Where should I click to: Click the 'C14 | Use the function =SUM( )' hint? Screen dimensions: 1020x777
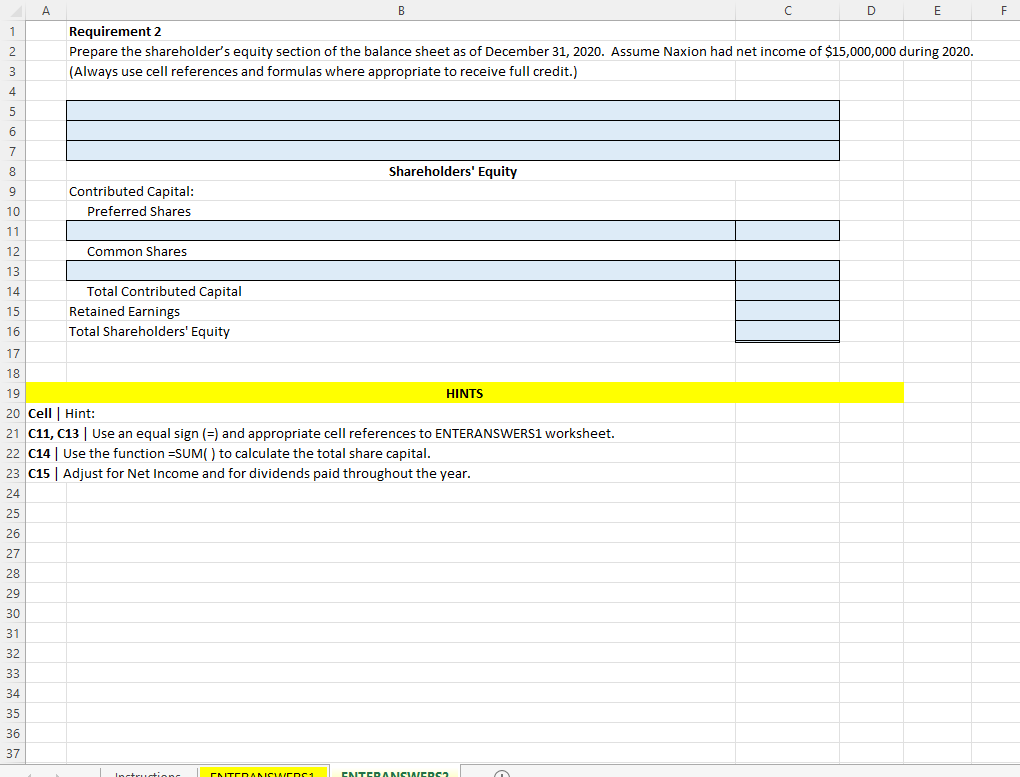(x=229, y=454)
